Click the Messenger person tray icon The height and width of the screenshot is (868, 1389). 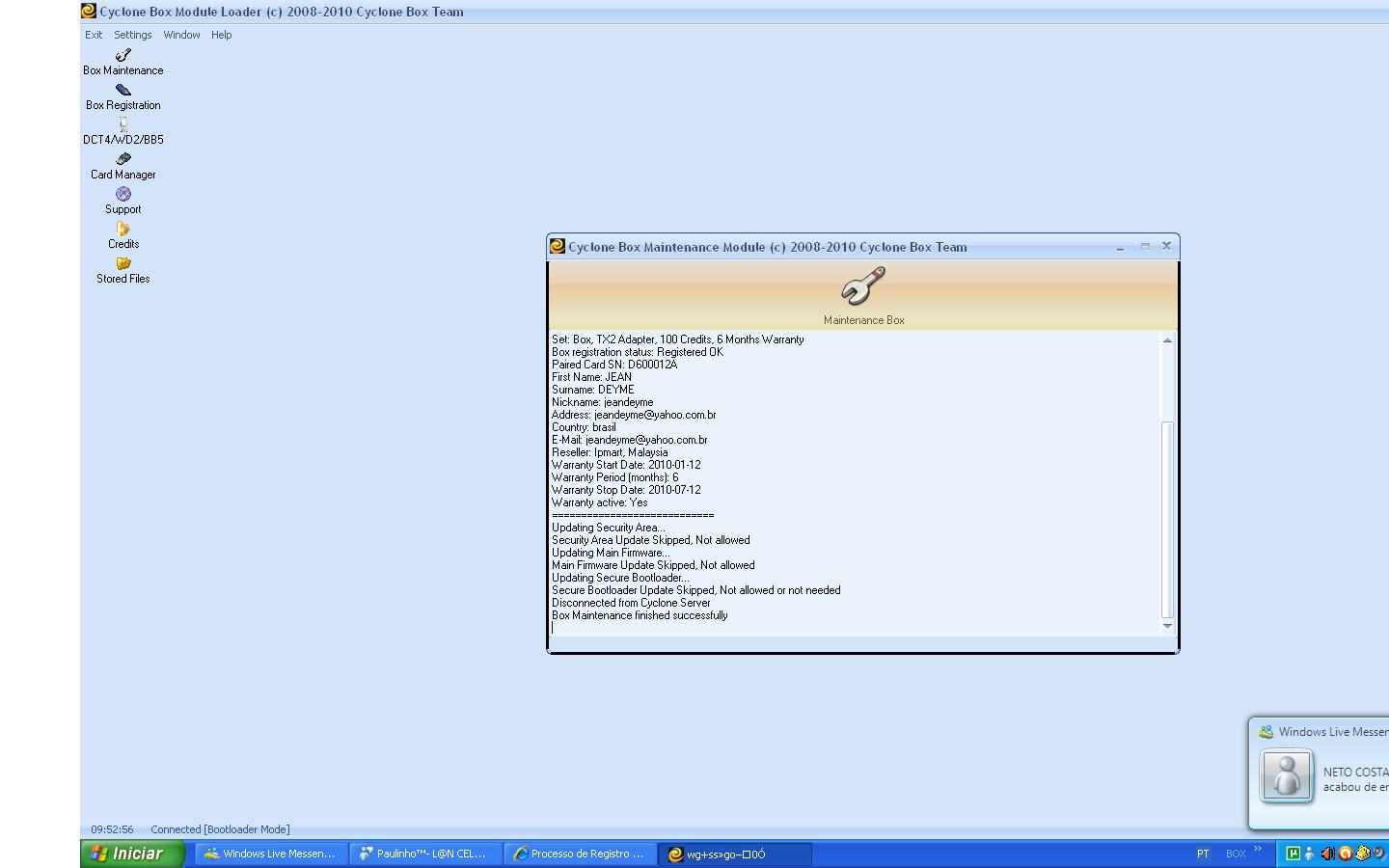click(x=1309, y=854)
